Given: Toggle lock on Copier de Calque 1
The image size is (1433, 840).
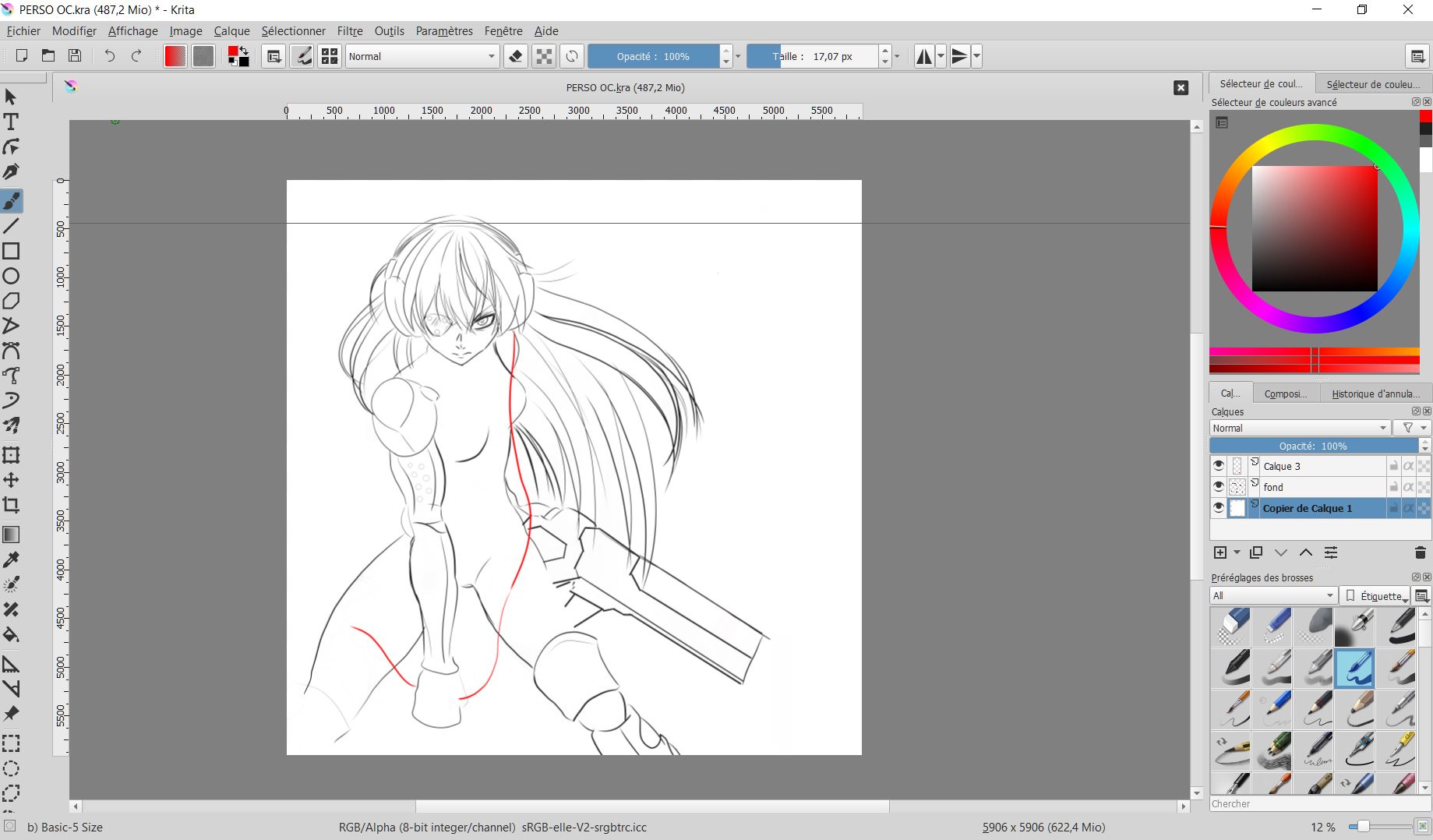Looking at the screenshot, I should pyautogui.click(x=1393, y=508).
